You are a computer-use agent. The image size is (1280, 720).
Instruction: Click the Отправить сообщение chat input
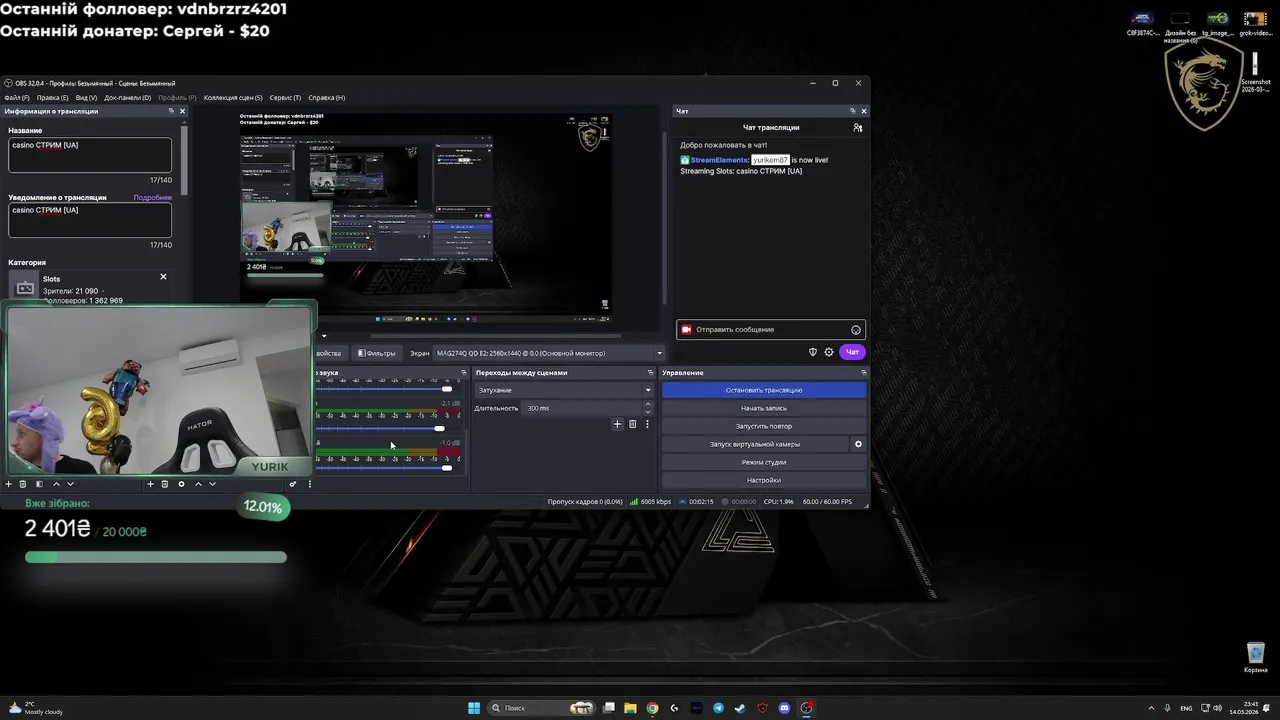pos(771,329)
